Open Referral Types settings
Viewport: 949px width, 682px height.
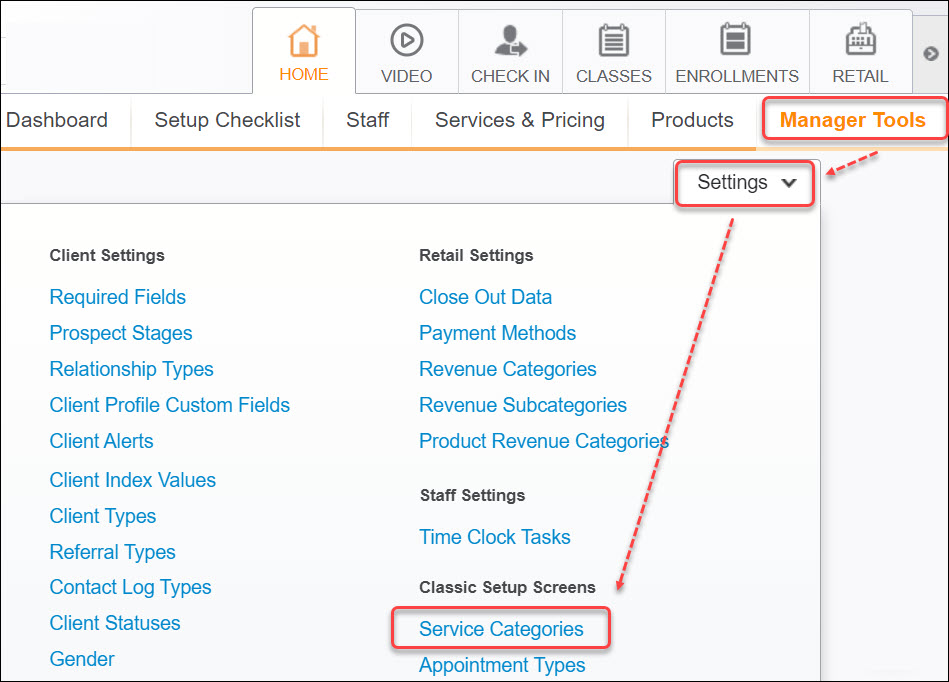tap(112, 552)
